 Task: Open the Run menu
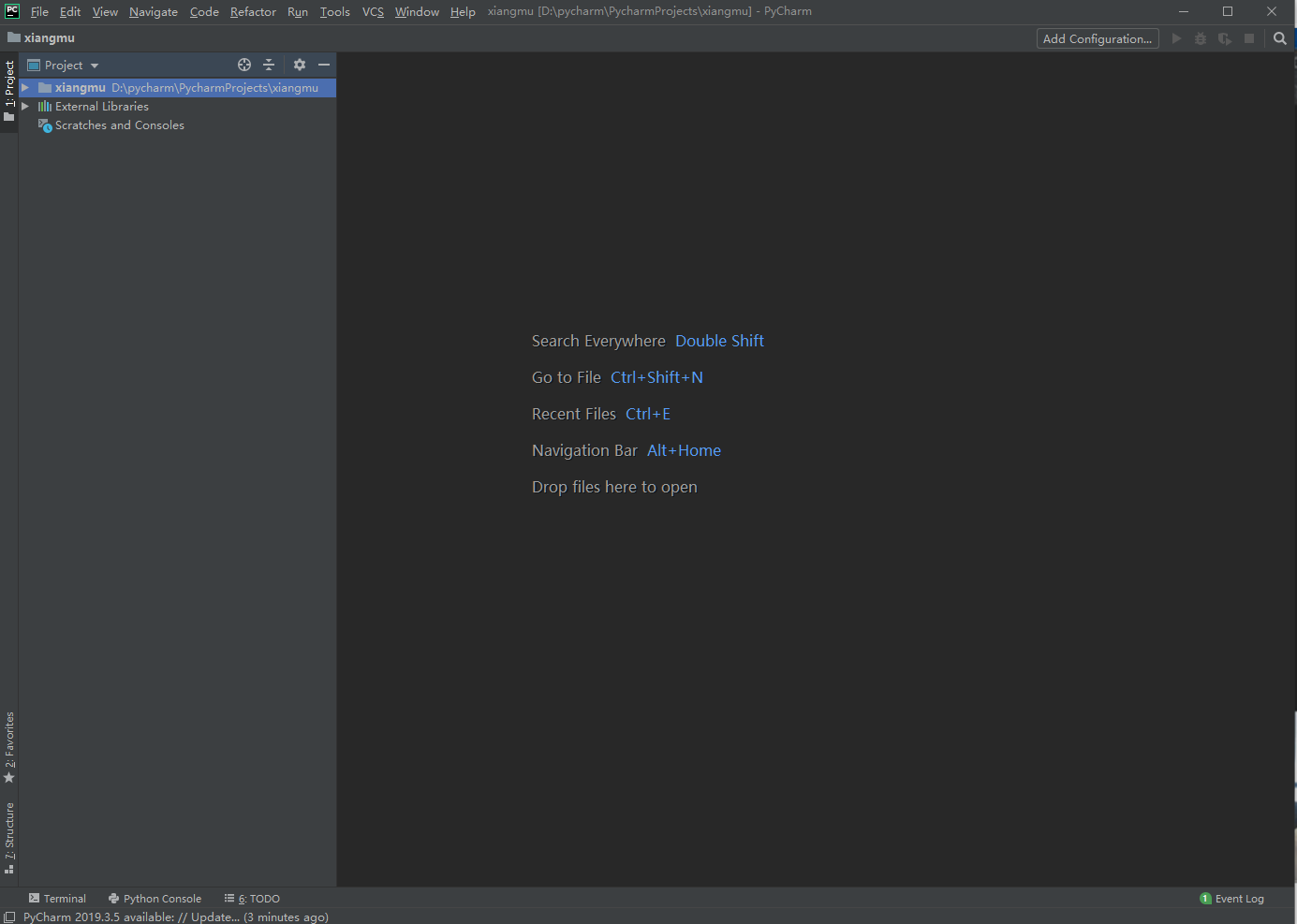point(298,12)
